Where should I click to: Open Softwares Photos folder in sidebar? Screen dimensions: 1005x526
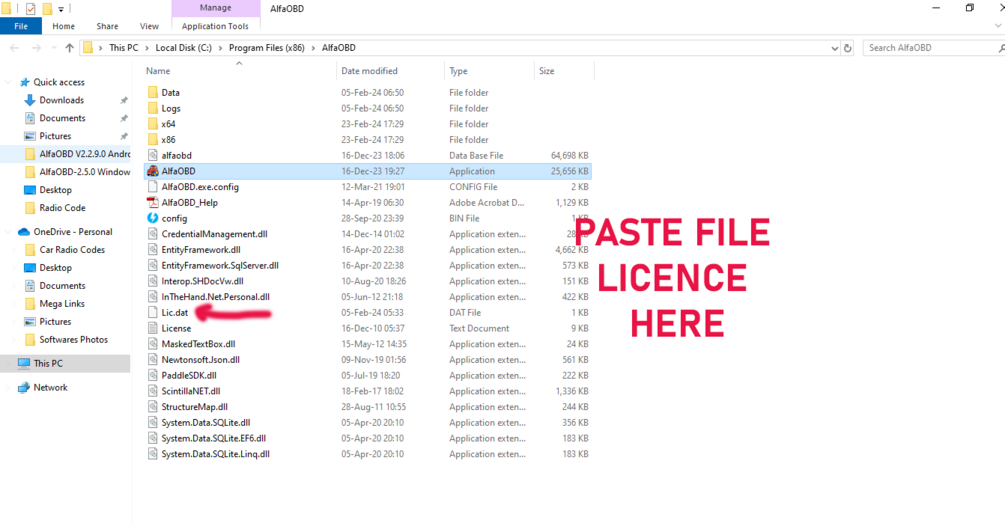(x=66, y=340)
